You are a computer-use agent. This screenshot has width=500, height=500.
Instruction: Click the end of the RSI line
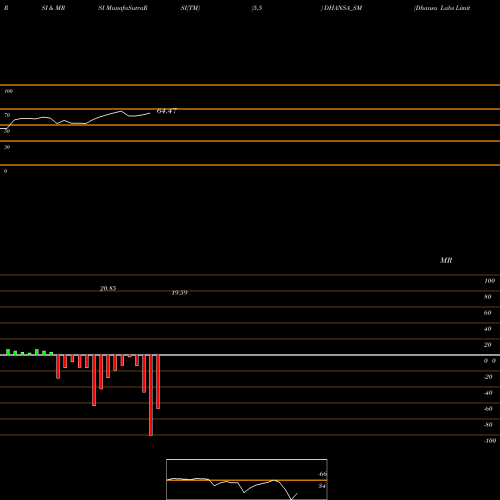coord(149,113)
